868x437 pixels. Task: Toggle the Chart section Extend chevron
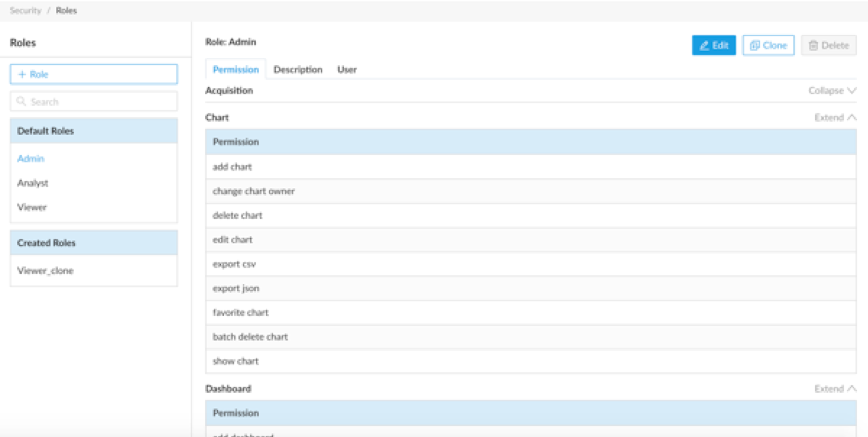click(851, 117)
